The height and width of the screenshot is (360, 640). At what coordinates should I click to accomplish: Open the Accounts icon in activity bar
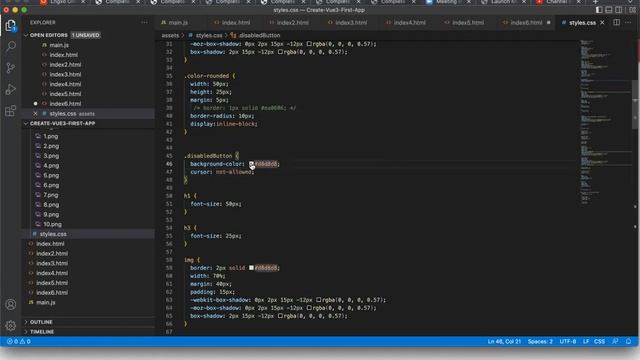coord(11,304)
